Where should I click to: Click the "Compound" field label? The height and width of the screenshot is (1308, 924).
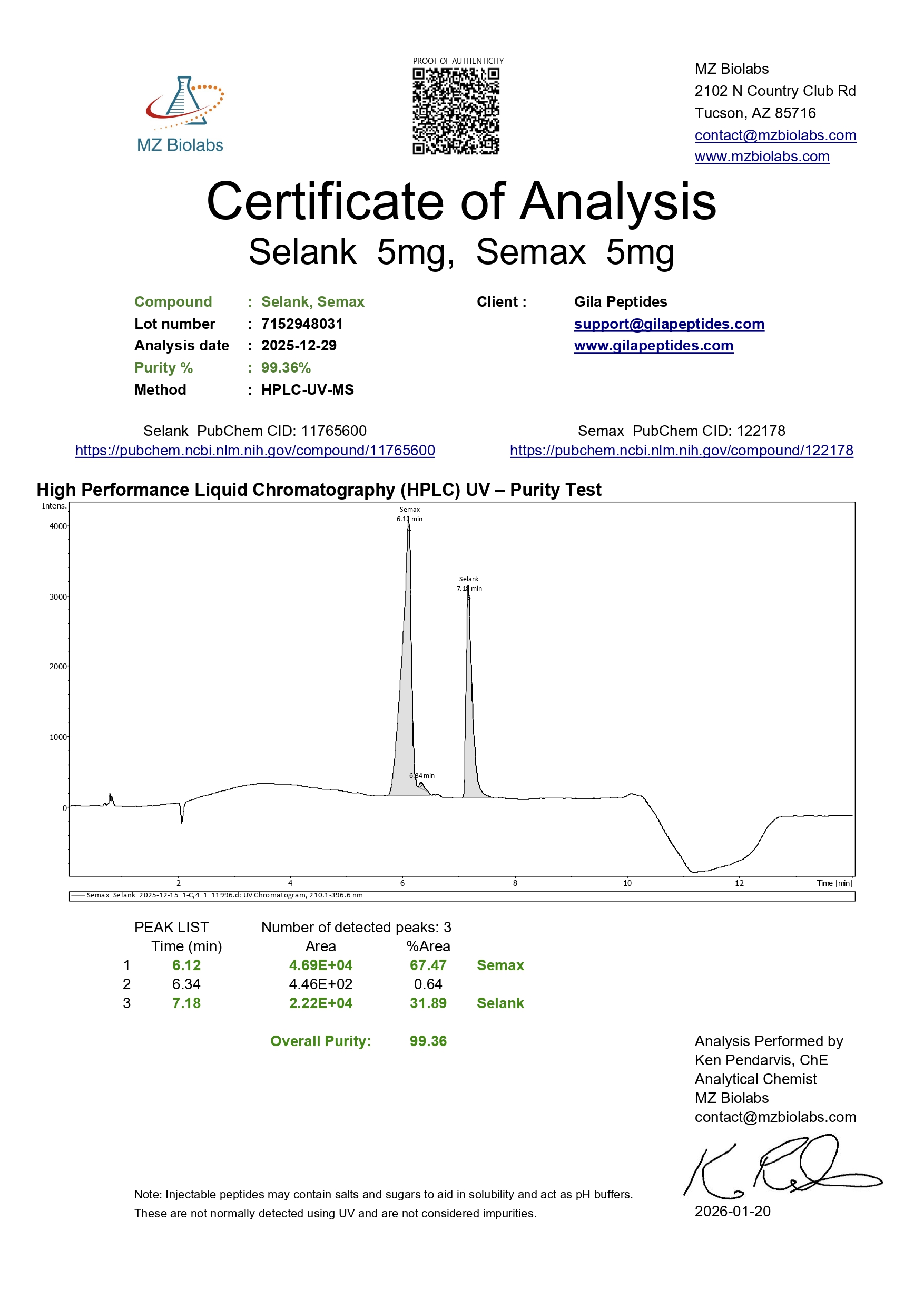pos(173,301)
